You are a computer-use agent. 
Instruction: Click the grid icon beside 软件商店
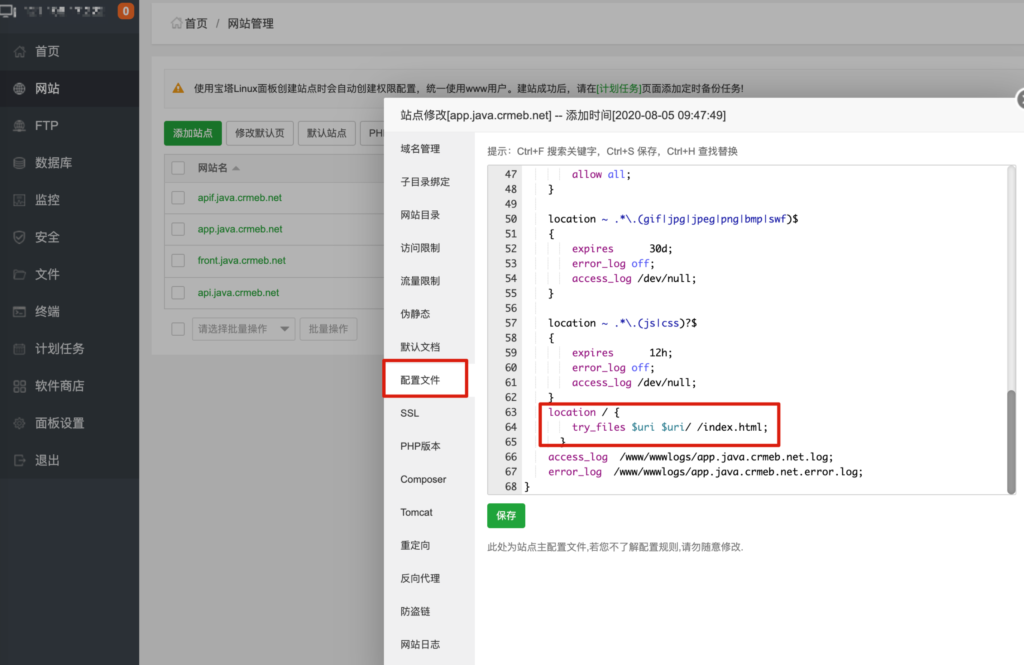(20, 386)
